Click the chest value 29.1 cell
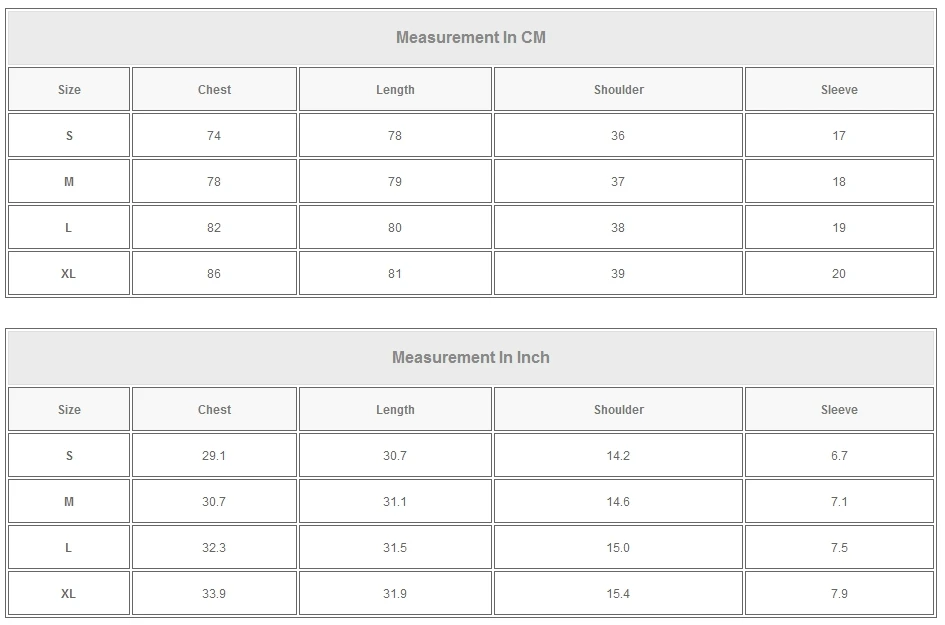The height and width of the screenshot is (625, 945). (x=214, y=456)
